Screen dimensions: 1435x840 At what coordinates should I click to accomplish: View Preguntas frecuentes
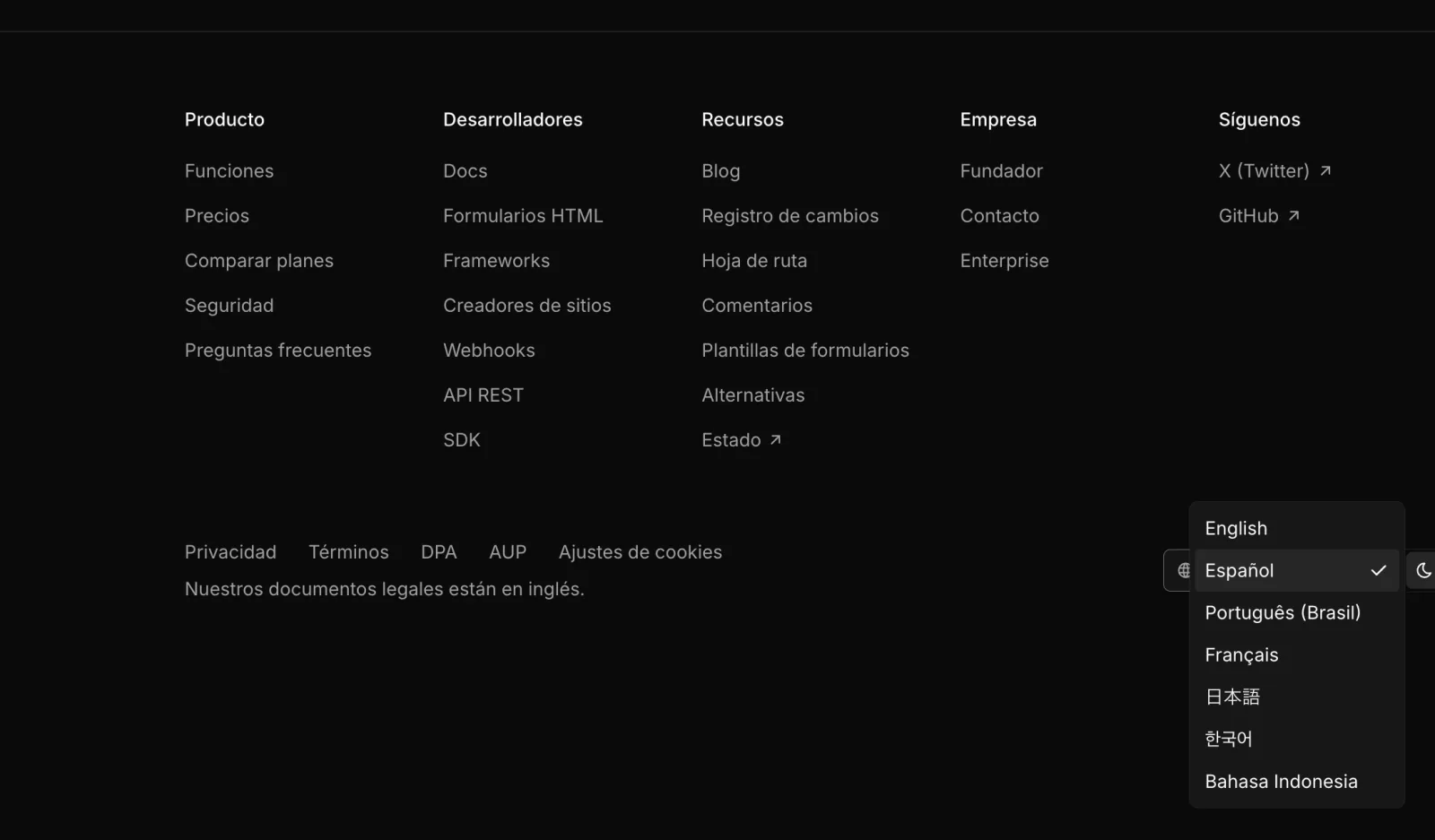278,350
